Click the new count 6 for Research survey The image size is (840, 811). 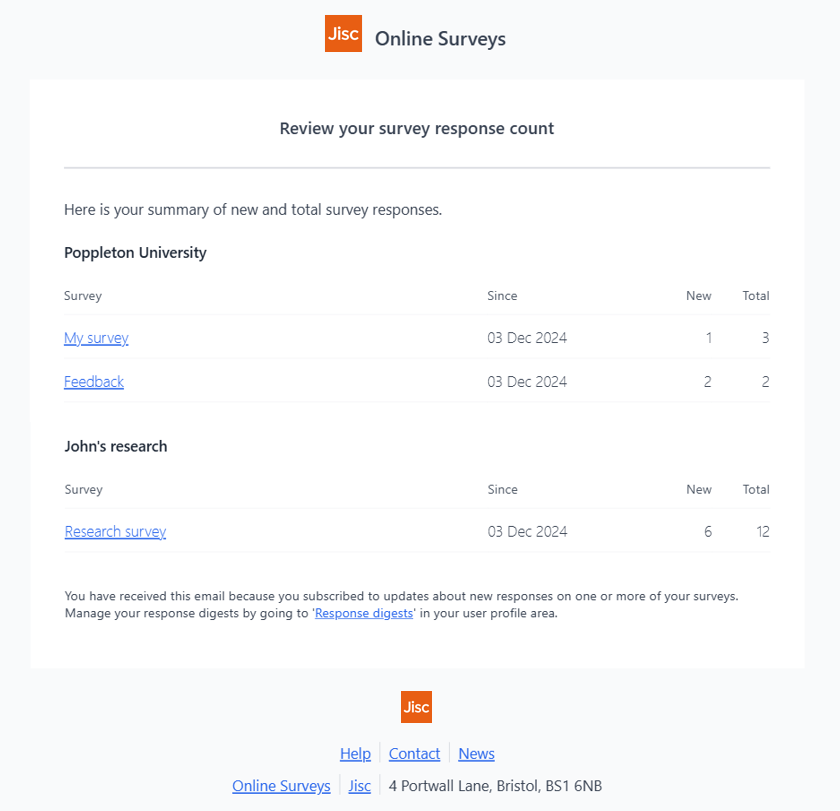[x=708, y=531]
